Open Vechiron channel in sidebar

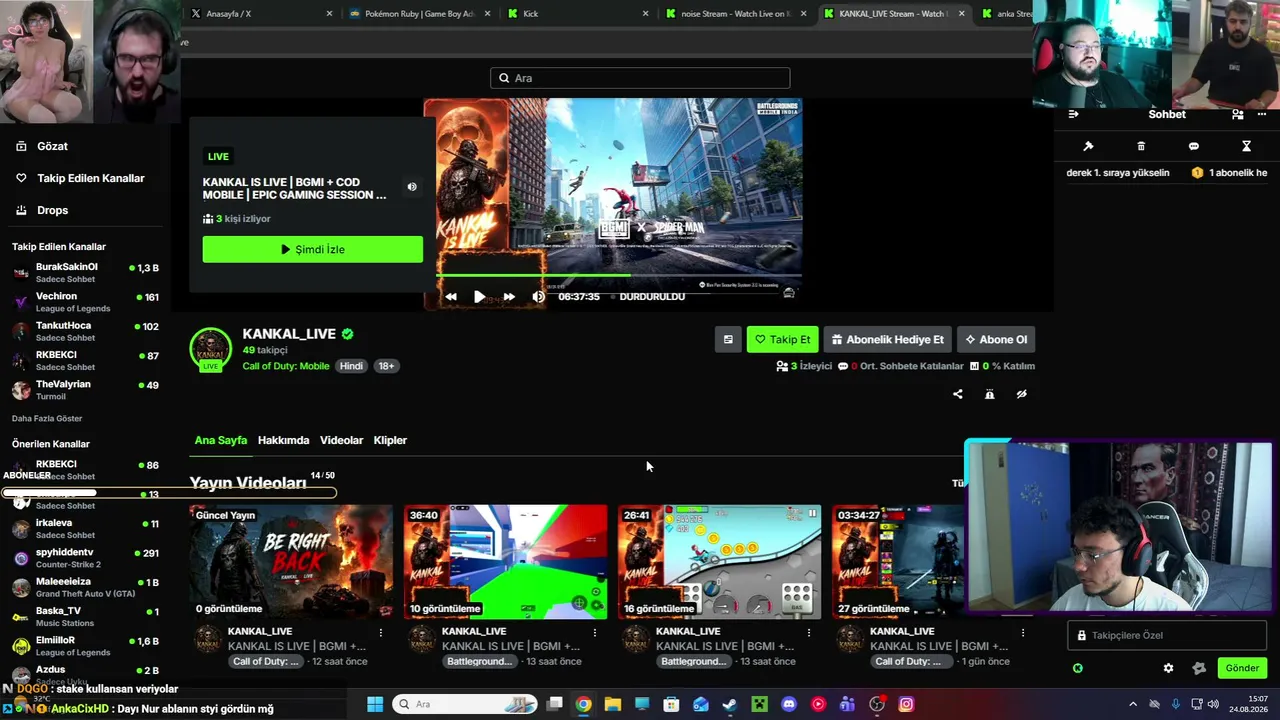[85, 302]
